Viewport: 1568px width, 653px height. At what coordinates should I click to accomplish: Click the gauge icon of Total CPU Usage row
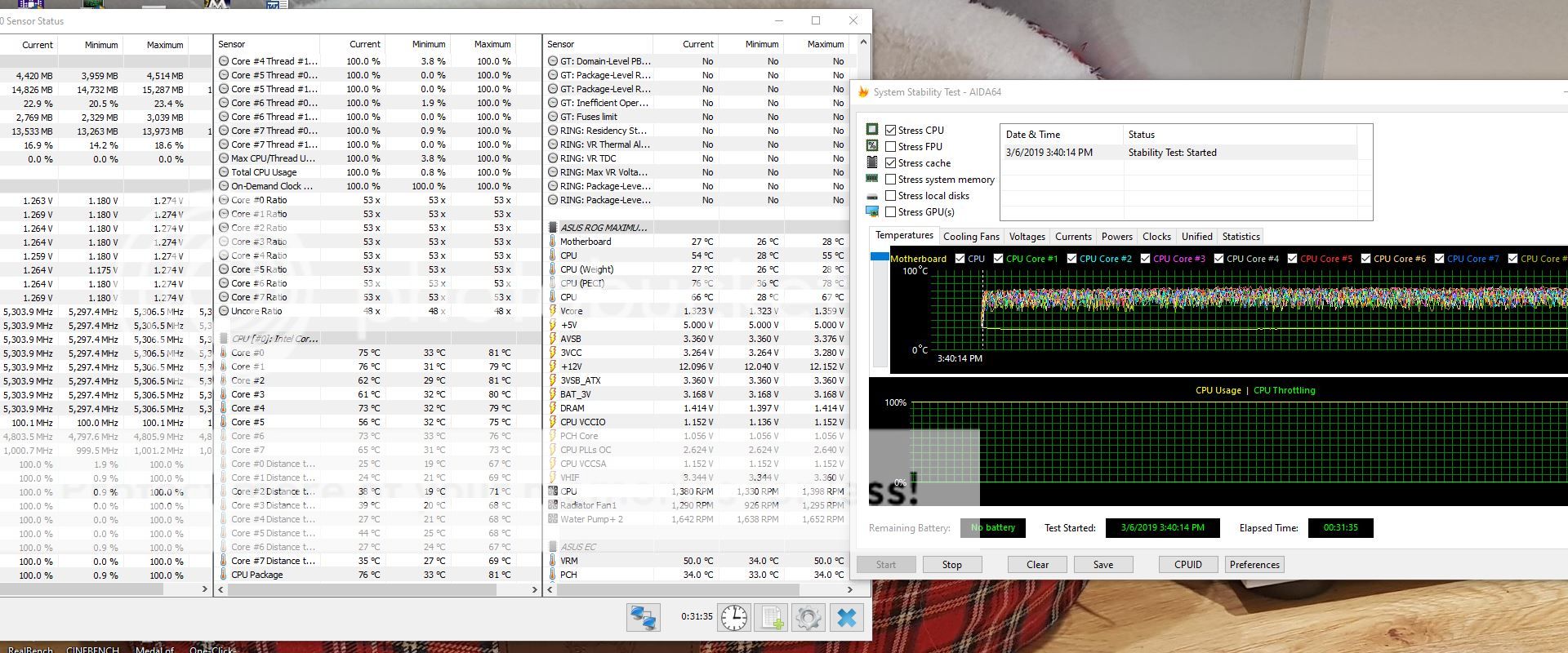coord(224,172)
